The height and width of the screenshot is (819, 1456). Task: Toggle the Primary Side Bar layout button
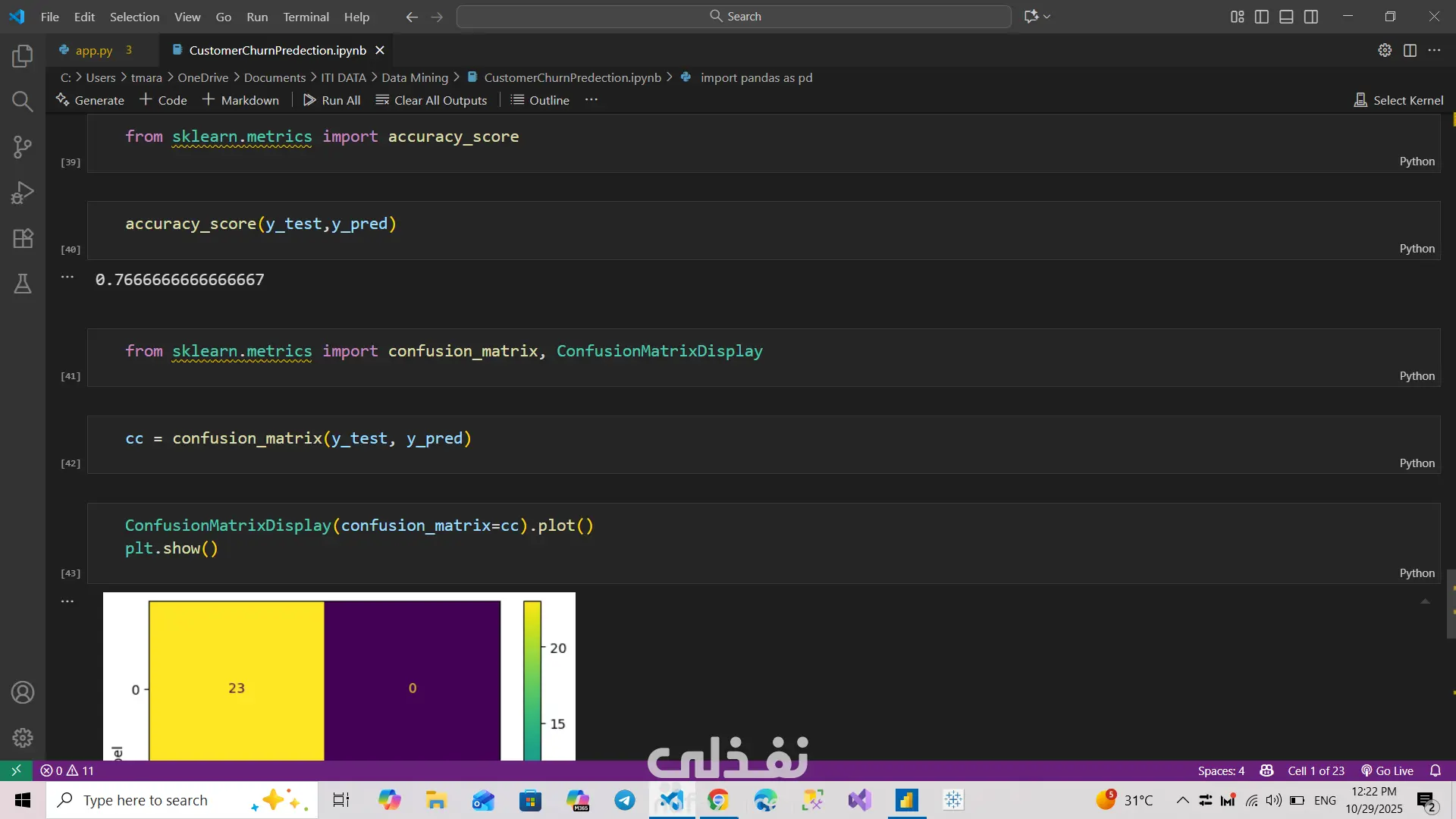pos(1262,17)
